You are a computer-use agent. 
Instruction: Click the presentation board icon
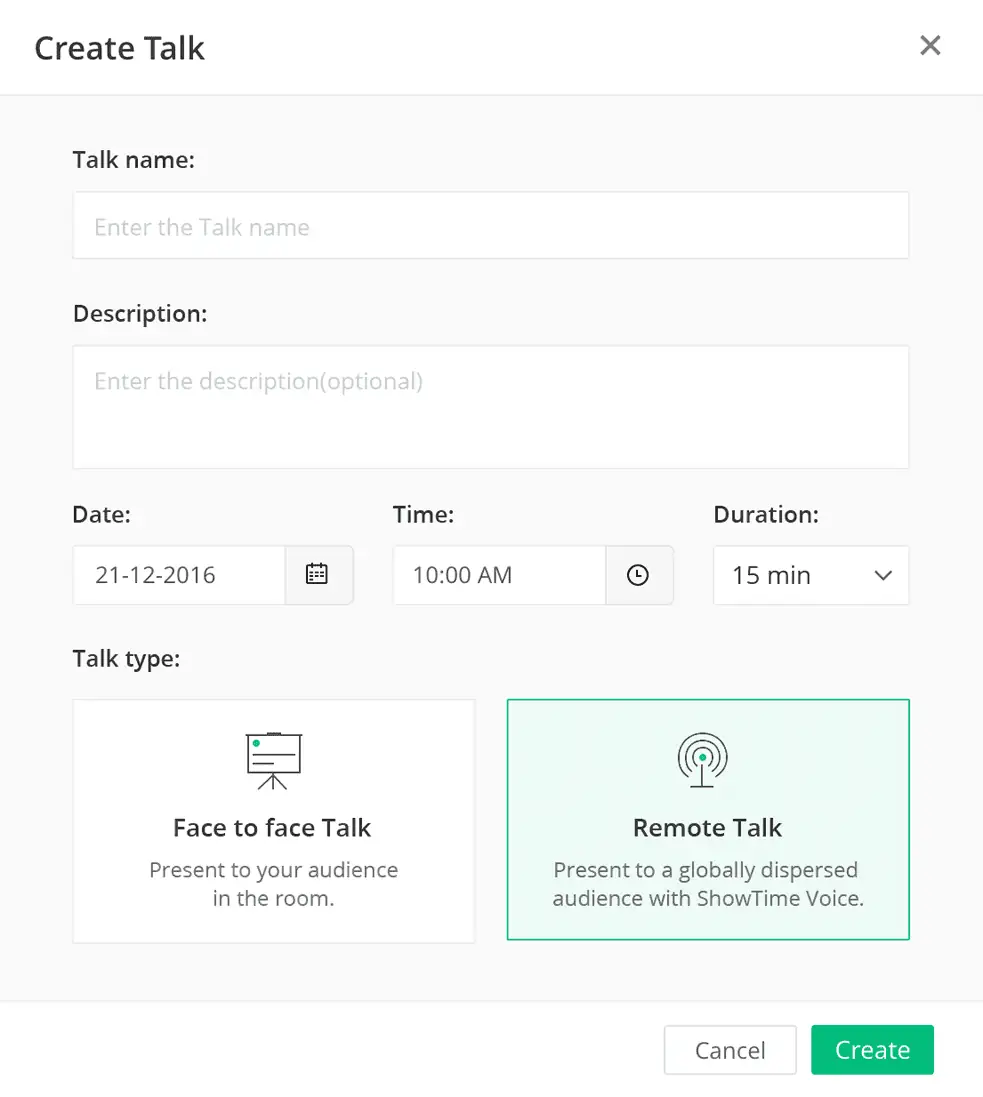point(274,760)
